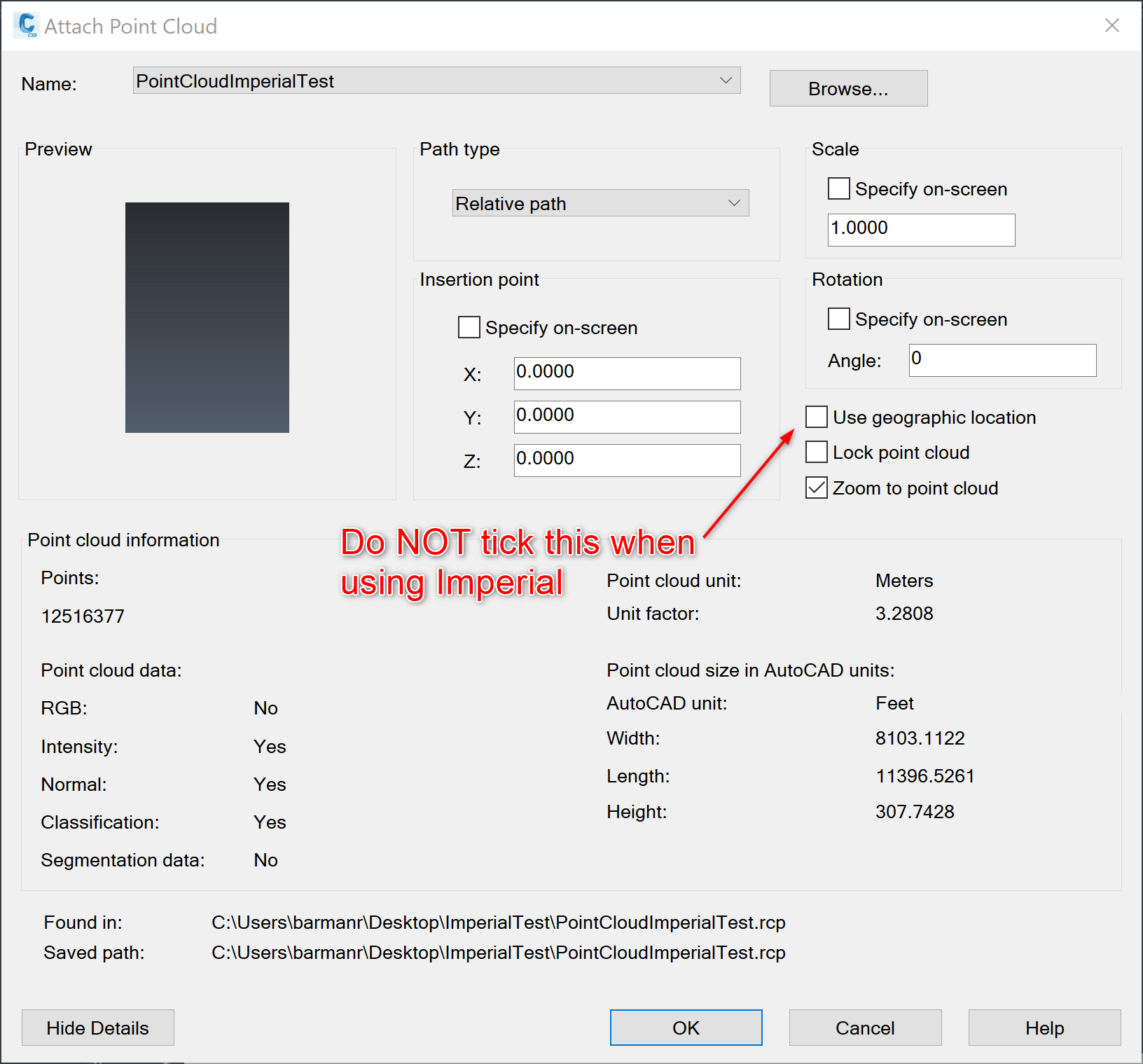Confirm attachment with OK
This screenshot has width=1143, height=1064.
(686, 1028)
